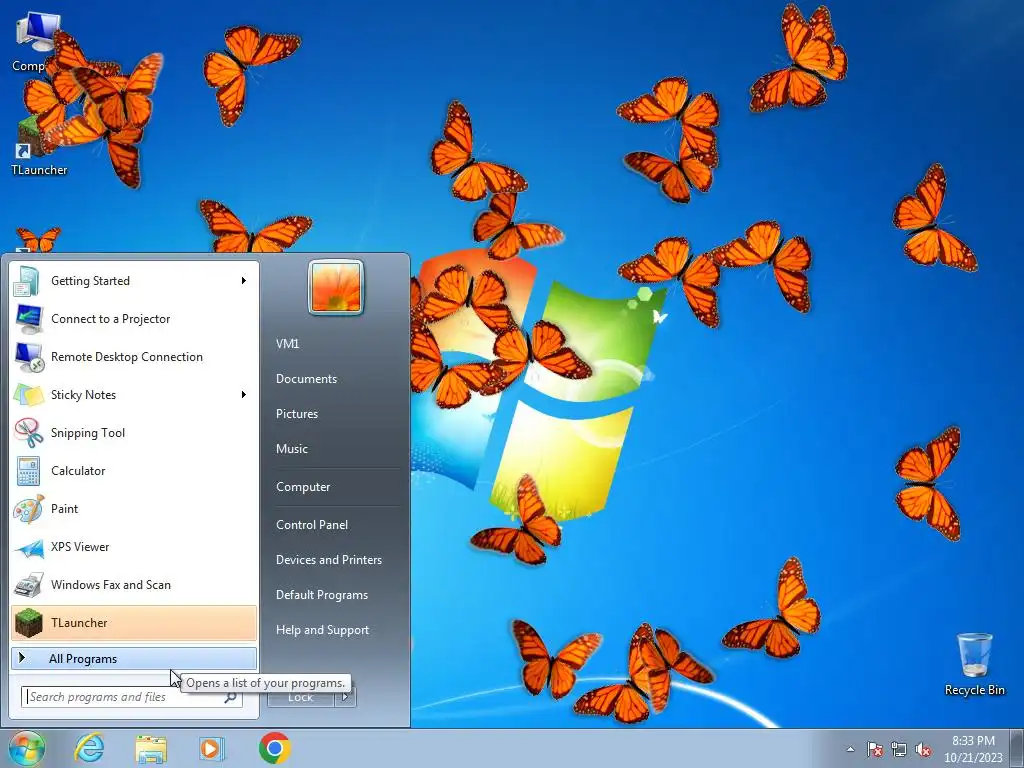Expand Getting Started jump list arrow

coord(244,281)
